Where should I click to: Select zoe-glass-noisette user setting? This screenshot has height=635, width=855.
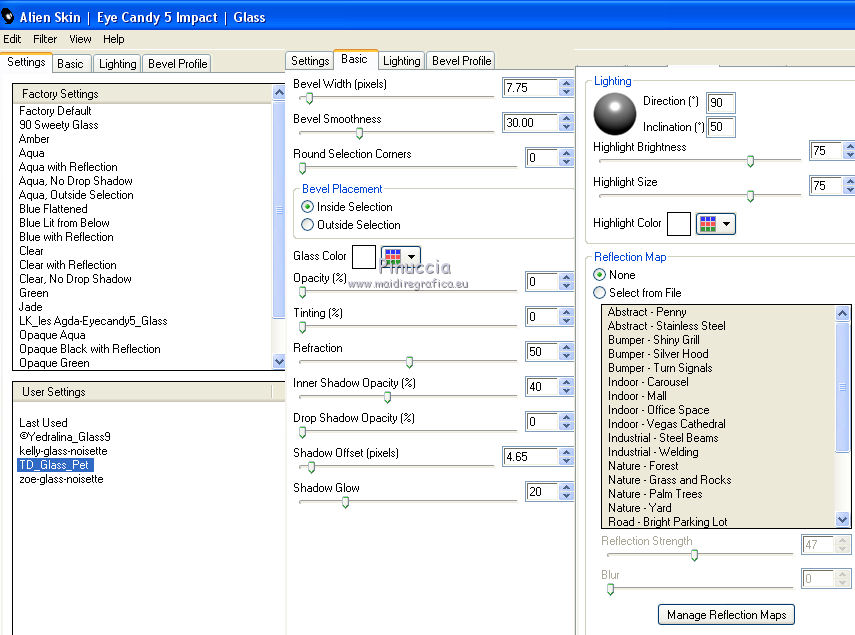(61, 479)
